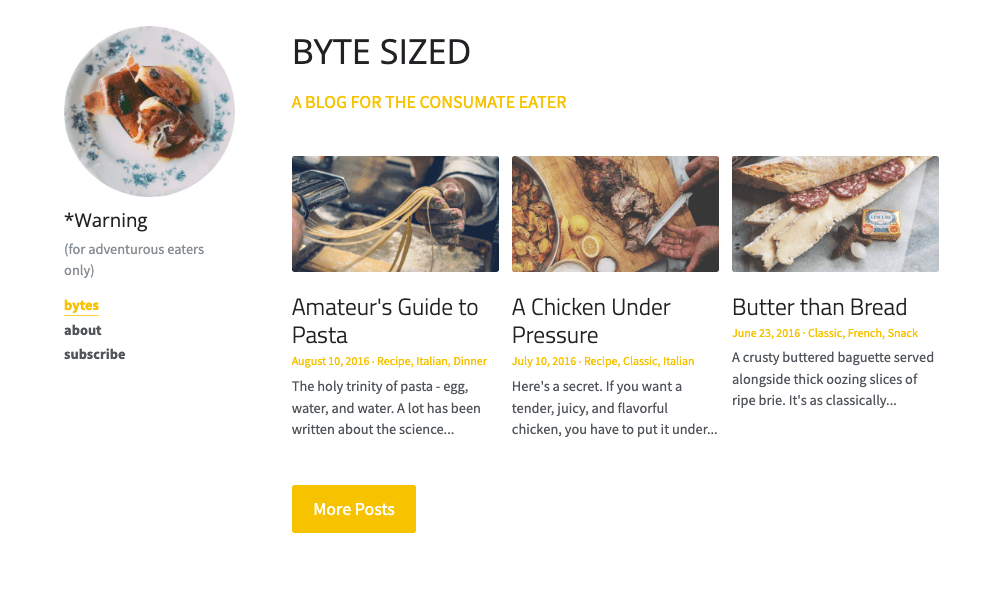
Task: Open the roasted chicken post thumbnail
Action: 615,214
